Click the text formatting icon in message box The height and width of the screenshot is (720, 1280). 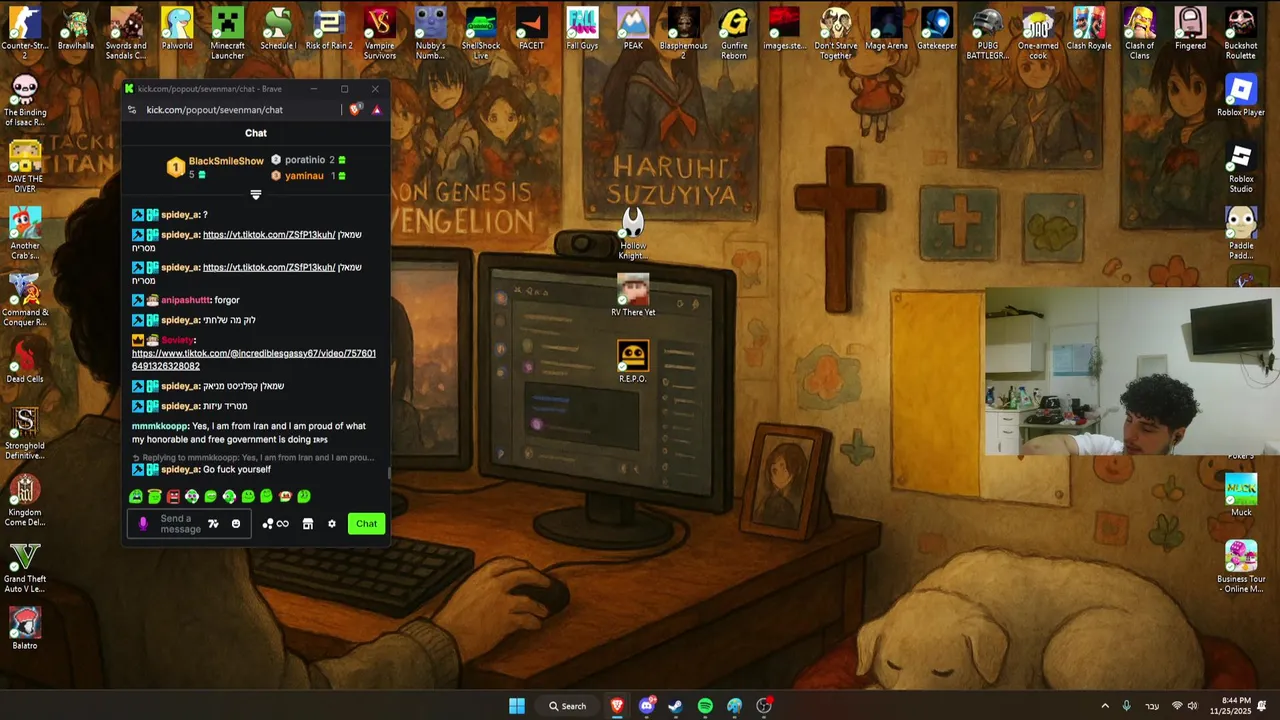(213, 524)
